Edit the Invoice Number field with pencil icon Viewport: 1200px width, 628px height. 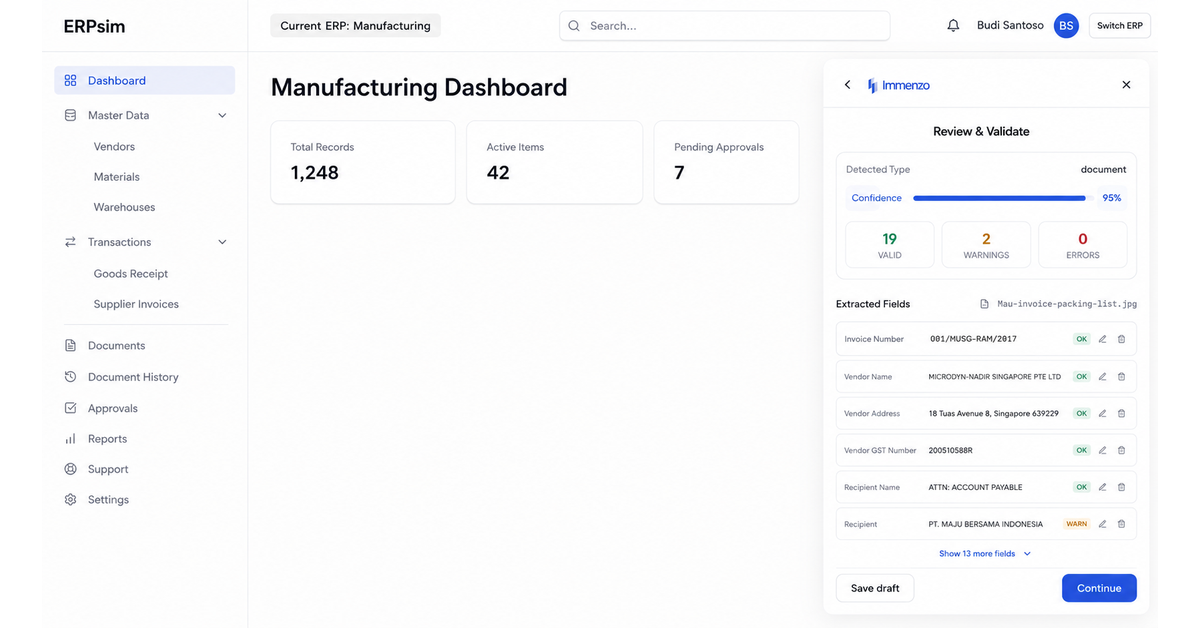1102,339
